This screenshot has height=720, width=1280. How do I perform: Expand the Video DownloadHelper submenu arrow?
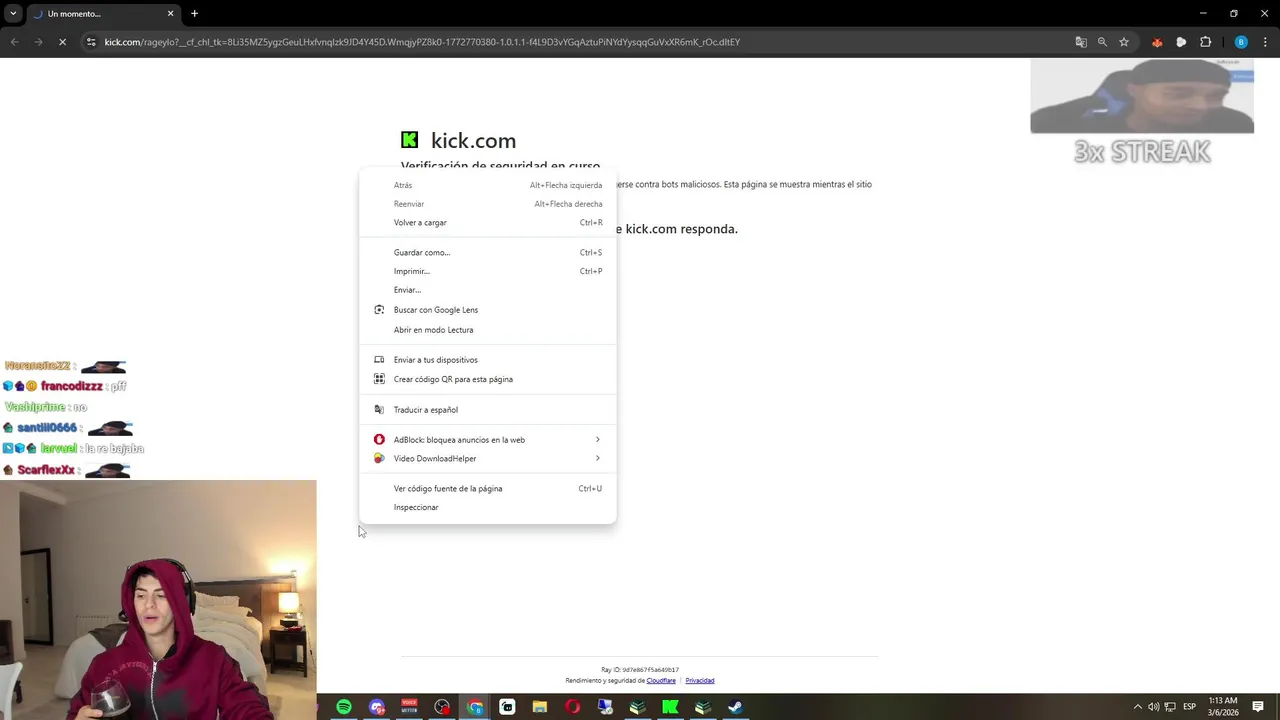click(x=598, y=458)
